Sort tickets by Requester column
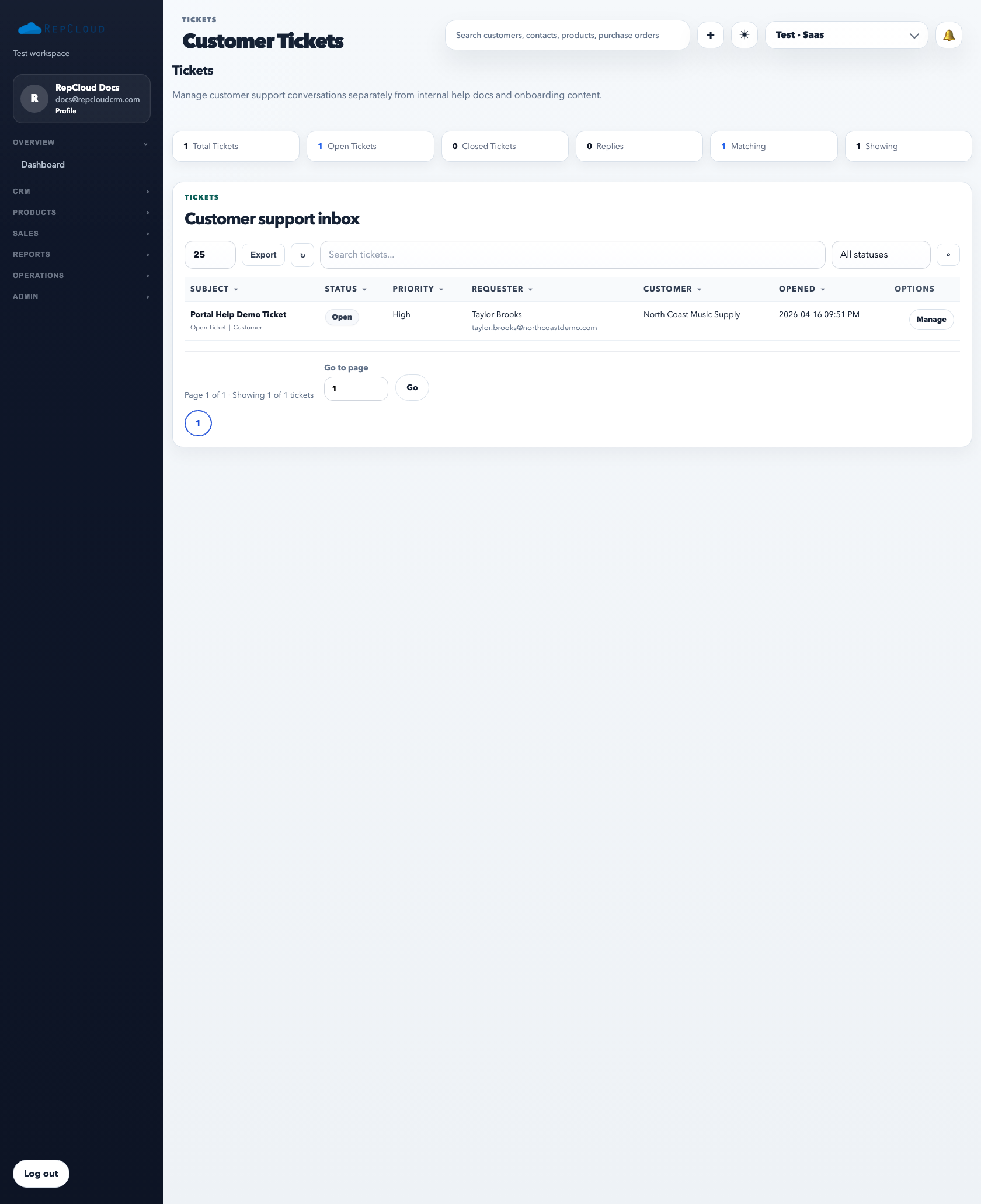The height and width of the screenshot is (1204, 981). point(502,289)
